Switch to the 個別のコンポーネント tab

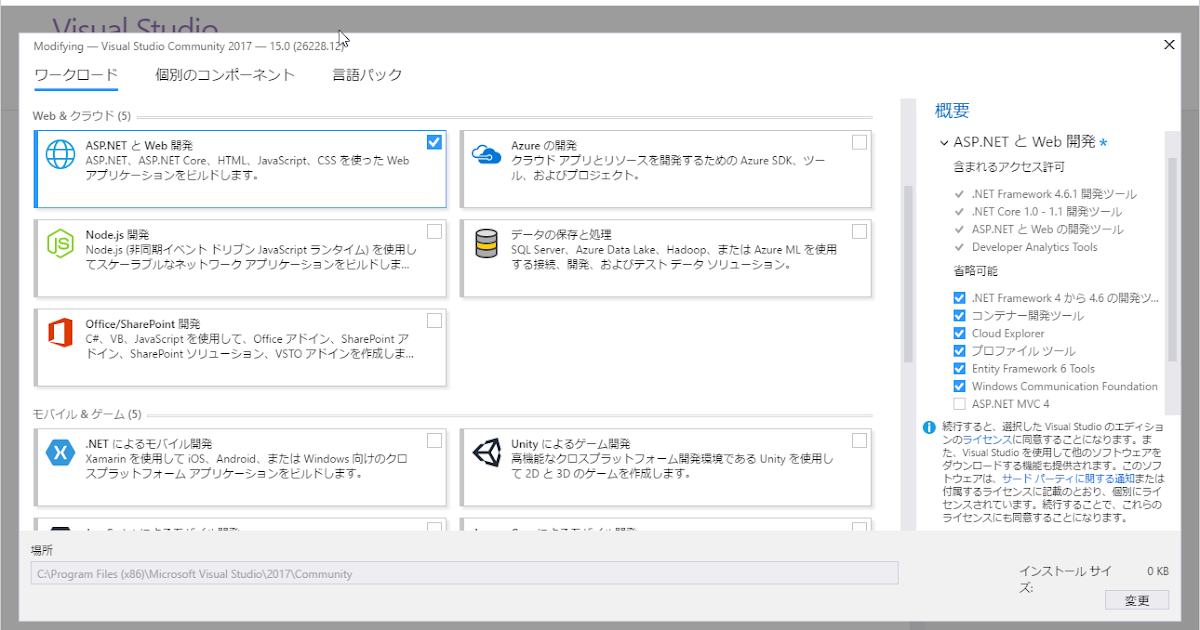click(x=224, y=74)
